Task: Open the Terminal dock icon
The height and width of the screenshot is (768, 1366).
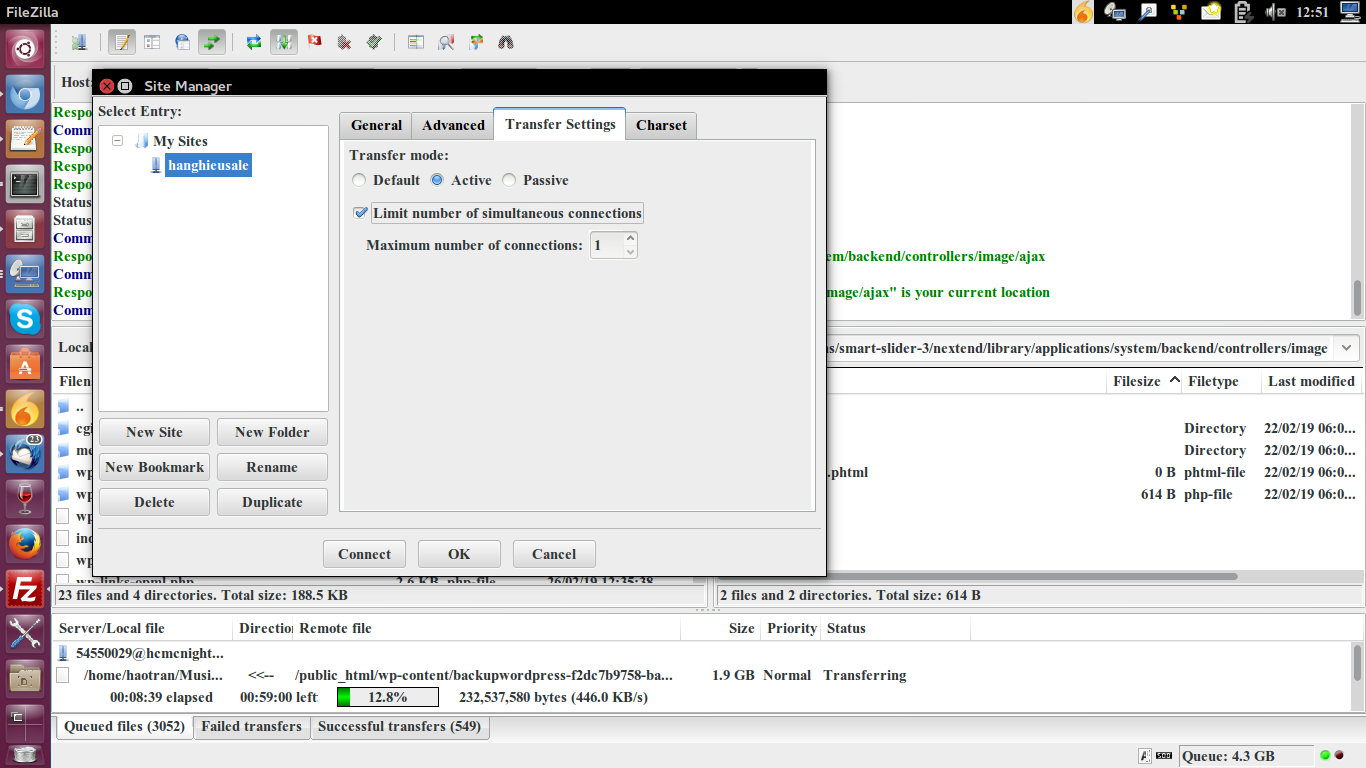Action: click(x=25, y=184)
